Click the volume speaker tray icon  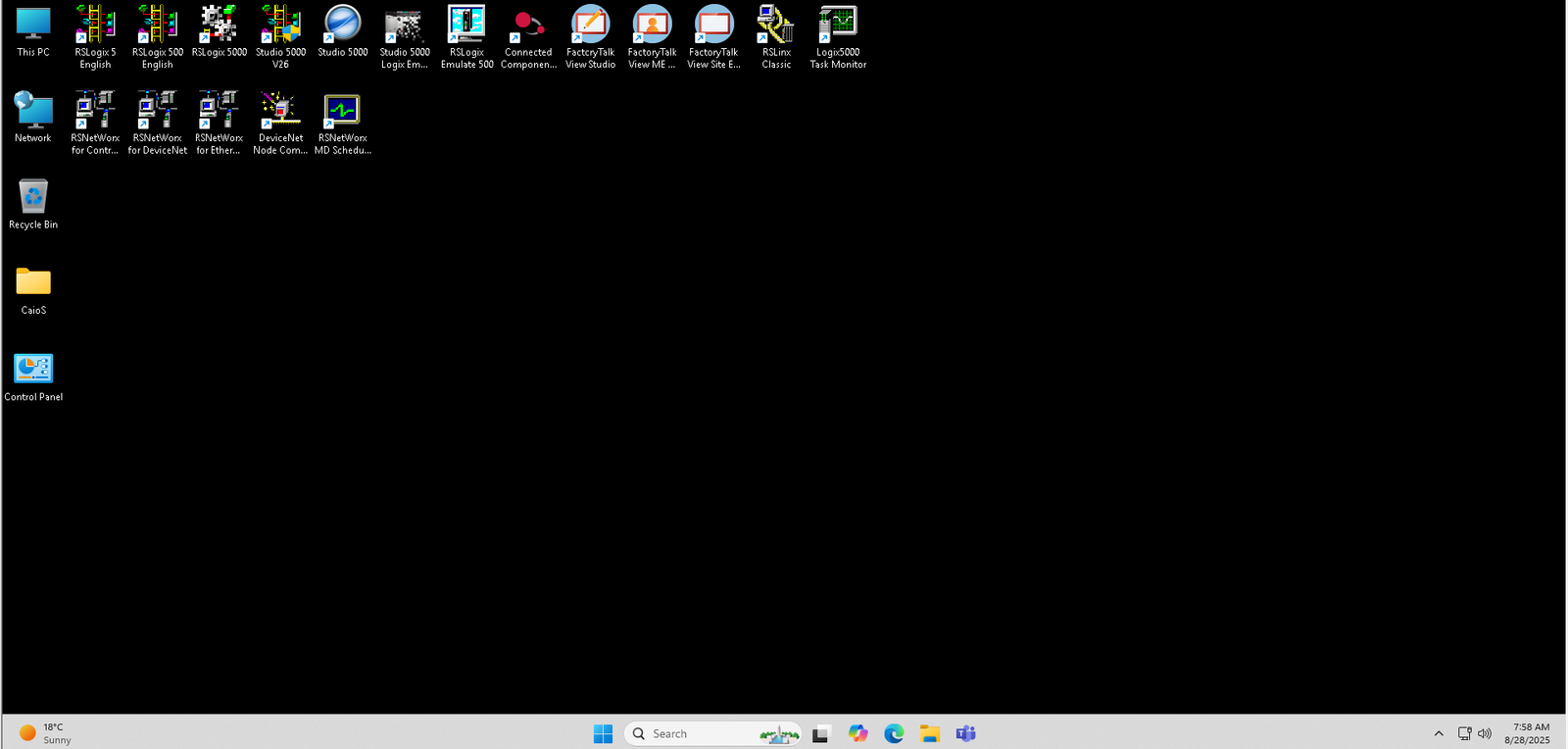[x=1485, y=733]
